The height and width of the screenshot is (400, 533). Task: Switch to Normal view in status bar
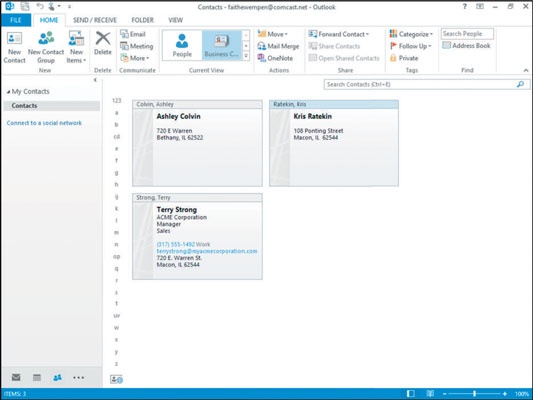411,394
